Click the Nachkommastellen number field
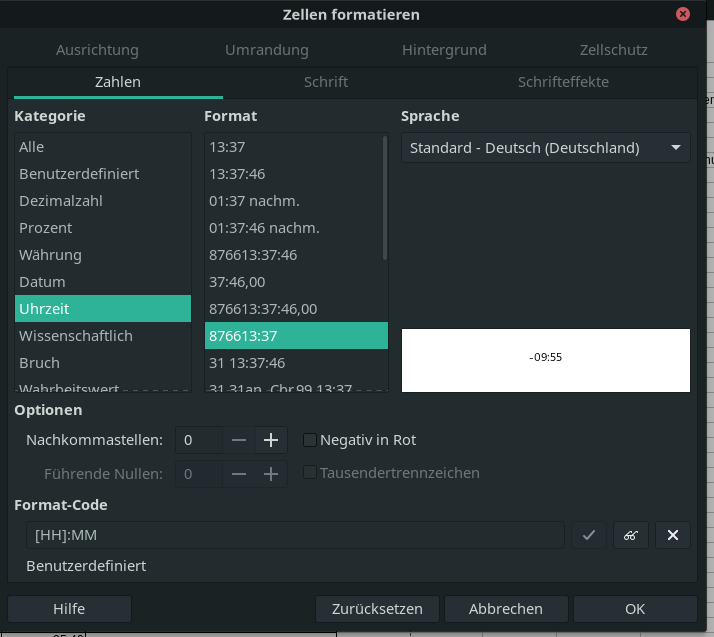This screenshot has height=637, width=714. click(199, 440)
